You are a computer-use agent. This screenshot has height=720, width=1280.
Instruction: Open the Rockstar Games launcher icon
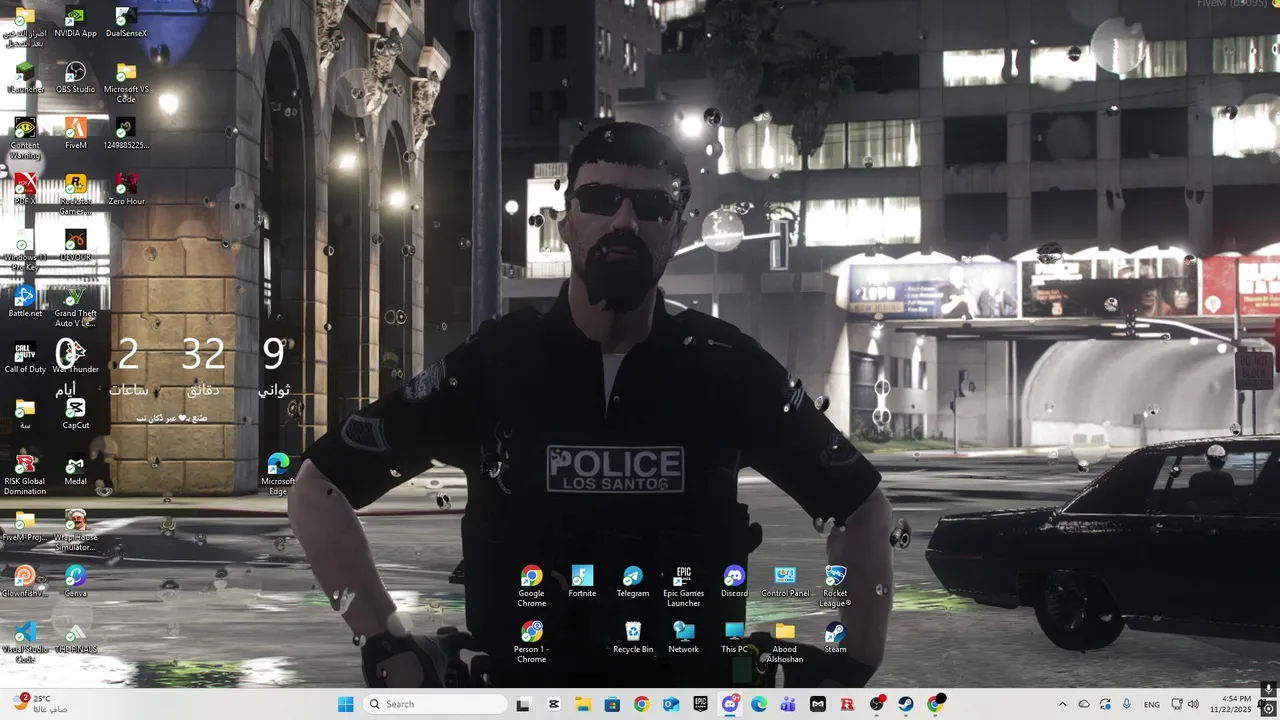(76, 196)
